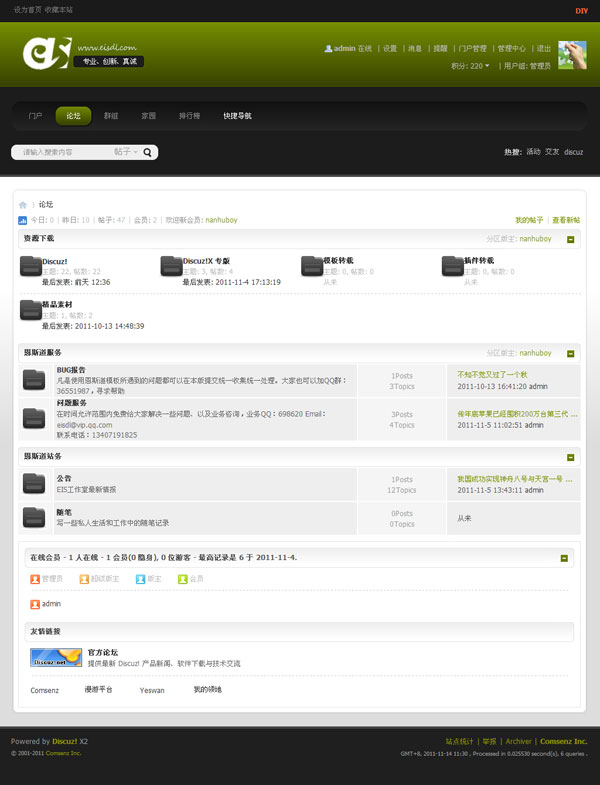Switch to the 排行榜 nav tab
Screen dimensions: 600x785
(190, 116)
